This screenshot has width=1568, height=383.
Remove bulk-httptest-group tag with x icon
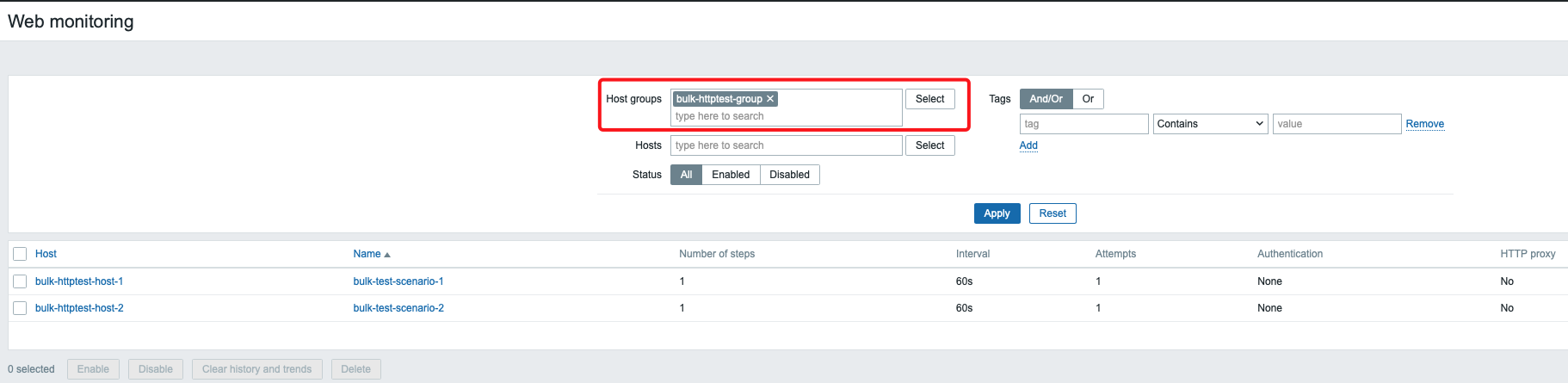(x=770, y=99)
